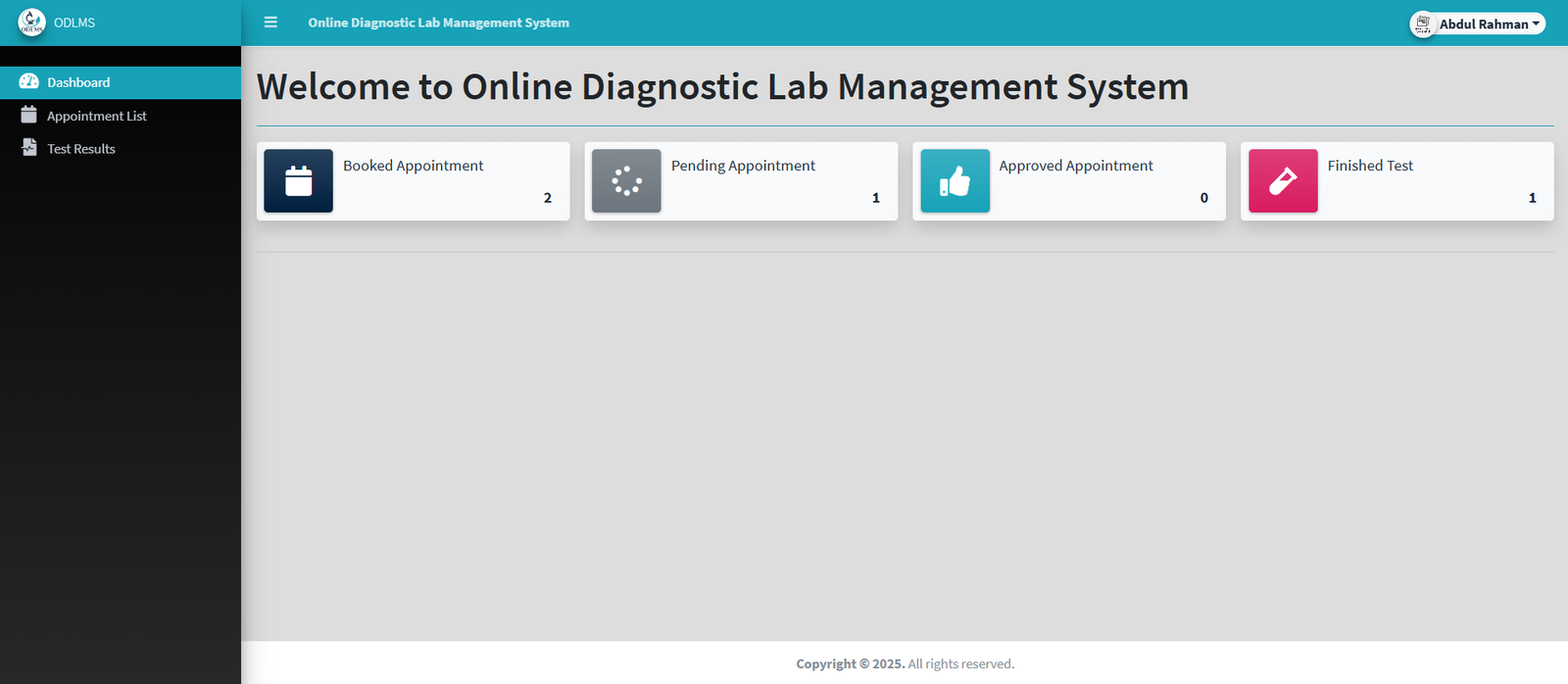Select the Dashboard menu item
1568x684 pixels.
78,82
